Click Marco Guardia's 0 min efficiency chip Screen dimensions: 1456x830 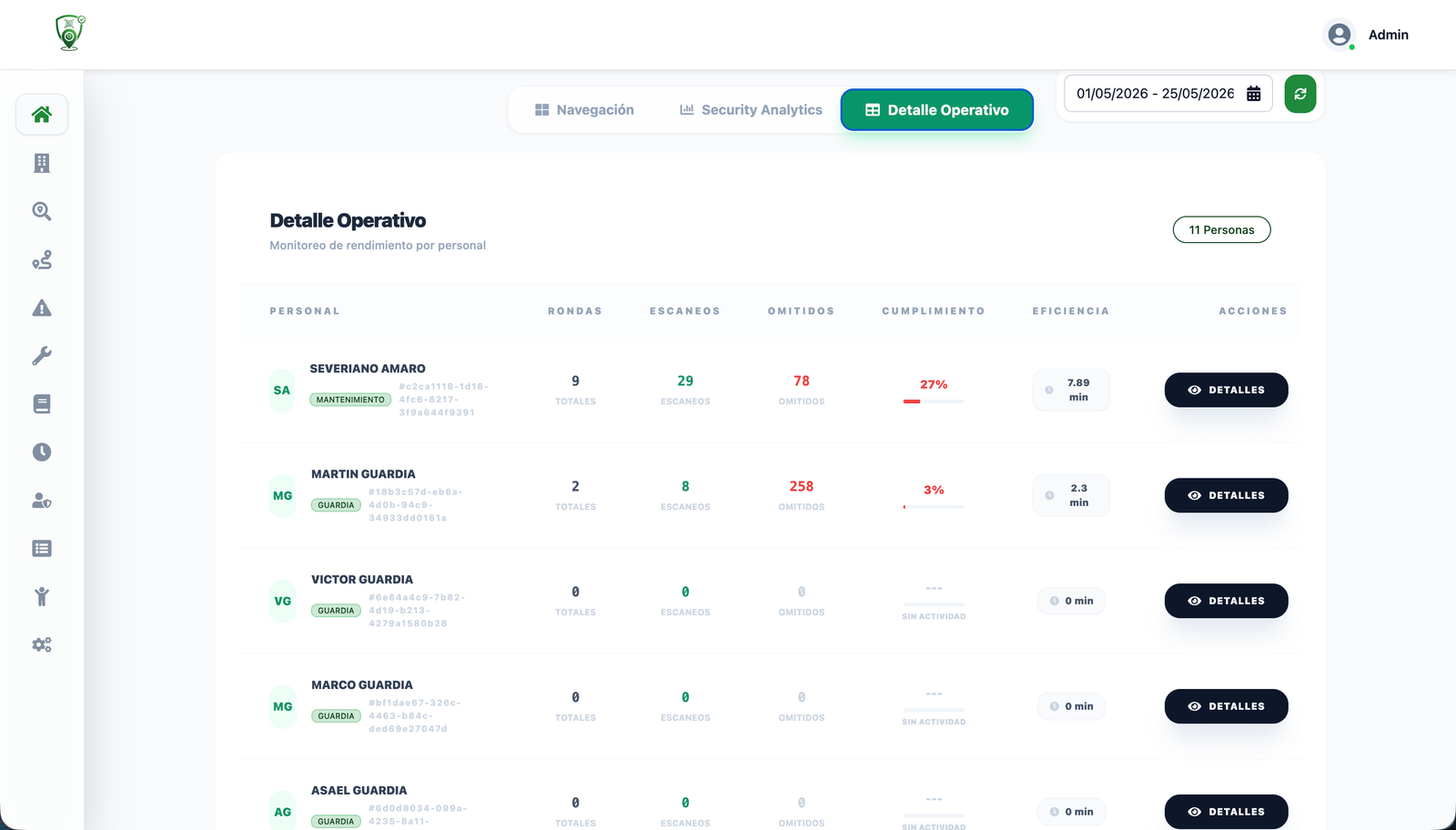point(1071,706)
